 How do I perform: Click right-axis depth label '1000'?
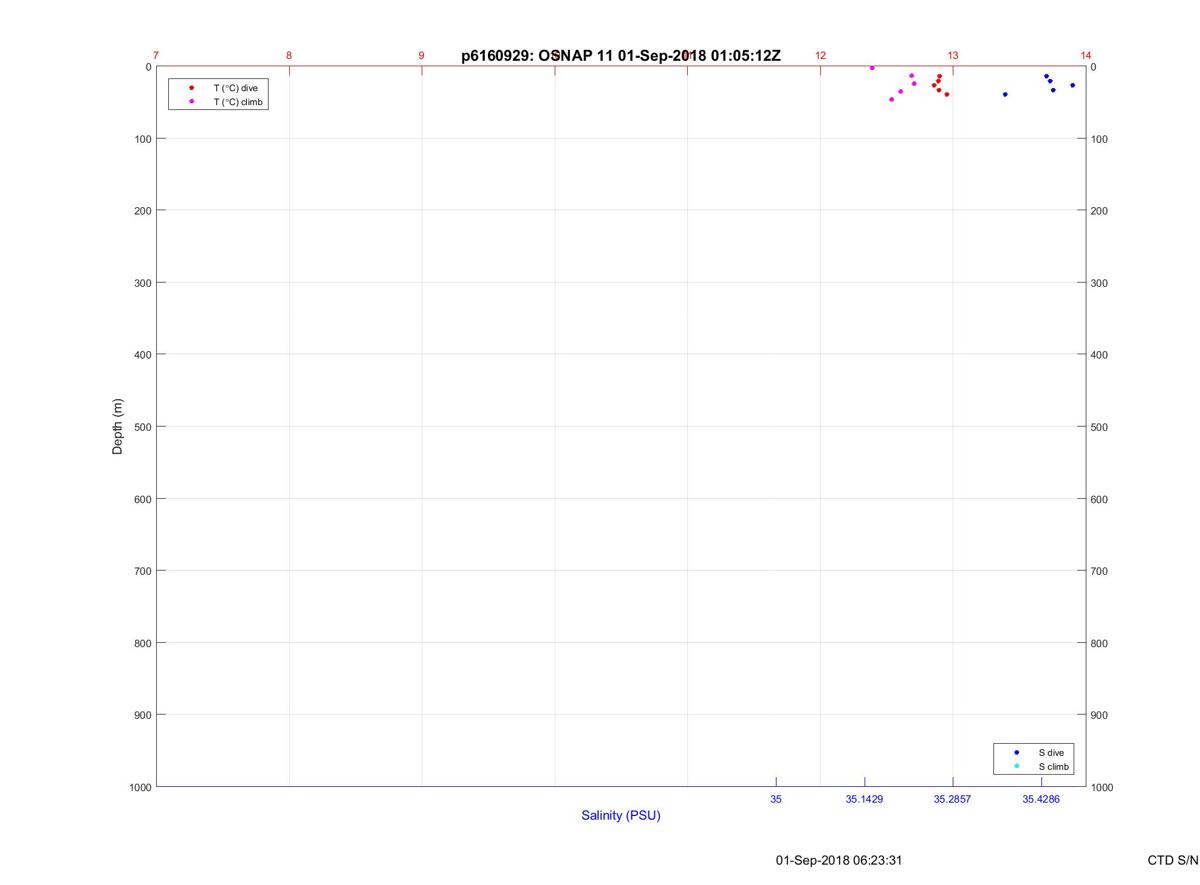(x=1103, y=788)
